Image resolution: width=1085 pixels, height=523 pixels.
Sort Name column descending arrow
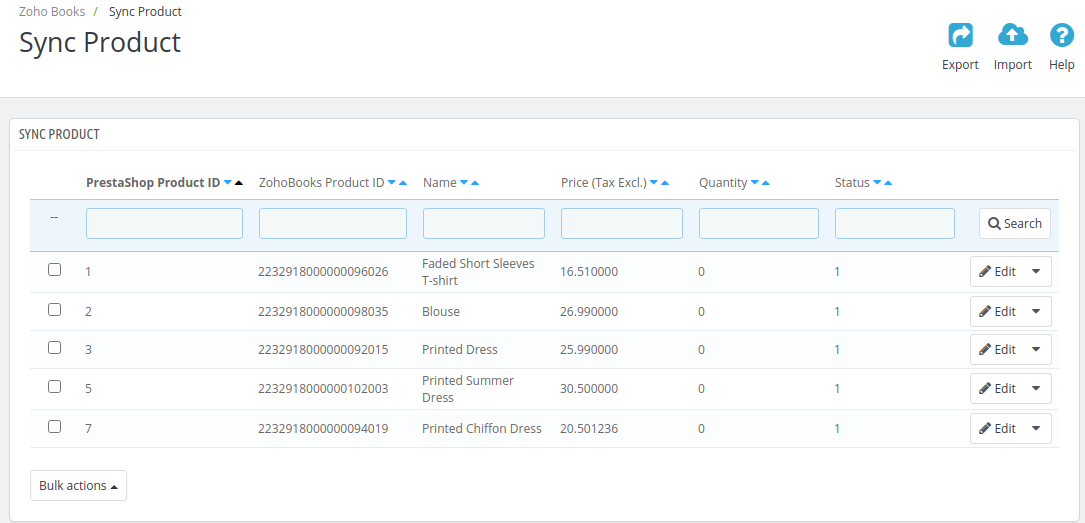pos(464,183)
